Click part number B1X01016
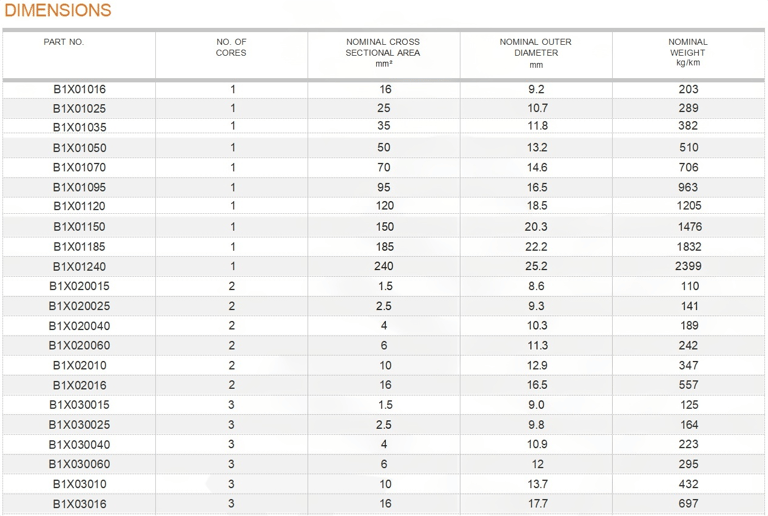768x516 pixels. pos(79,89)
